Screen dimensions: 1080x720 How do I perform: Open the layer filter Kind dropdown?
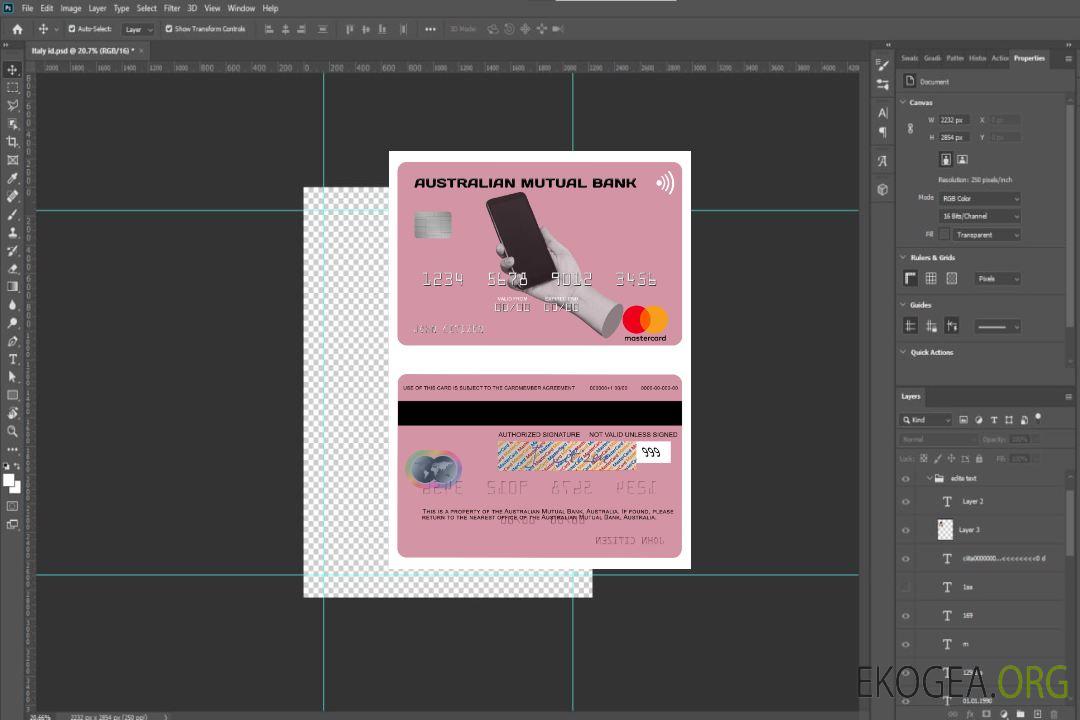(x=926, y=420)
